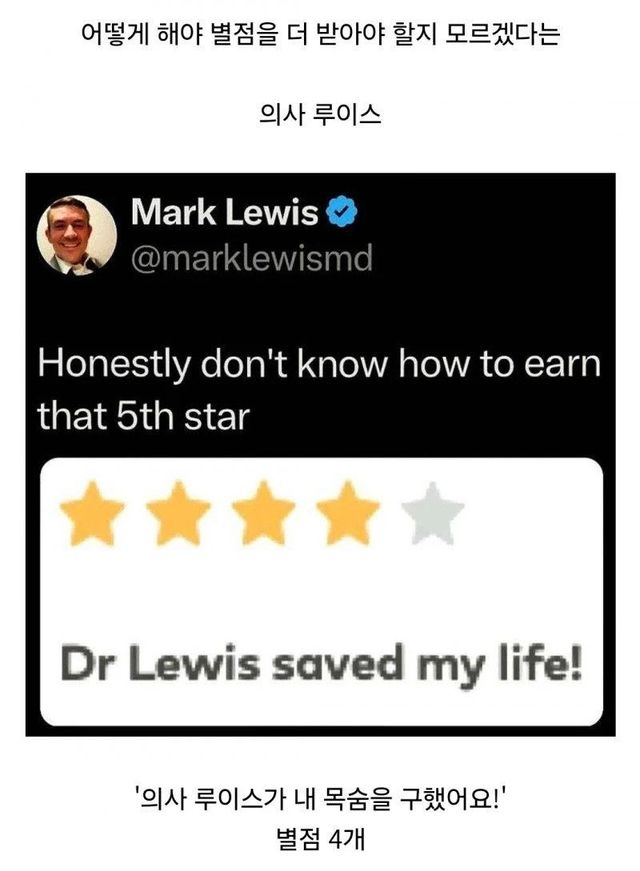This screenshot has width=640, height=871.
Task: Click the Korean headline at top
Action: pos(320,34)
